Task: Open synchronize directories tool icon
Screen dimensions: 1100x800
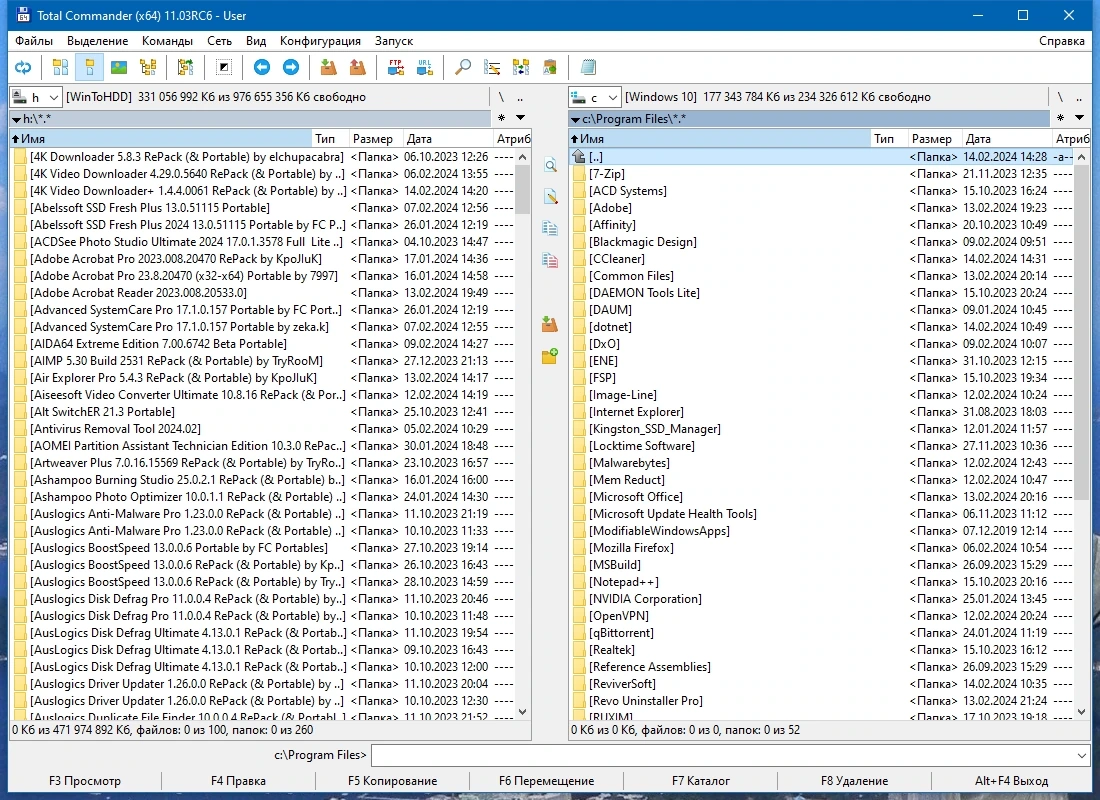Action: (x=521, y=67)
